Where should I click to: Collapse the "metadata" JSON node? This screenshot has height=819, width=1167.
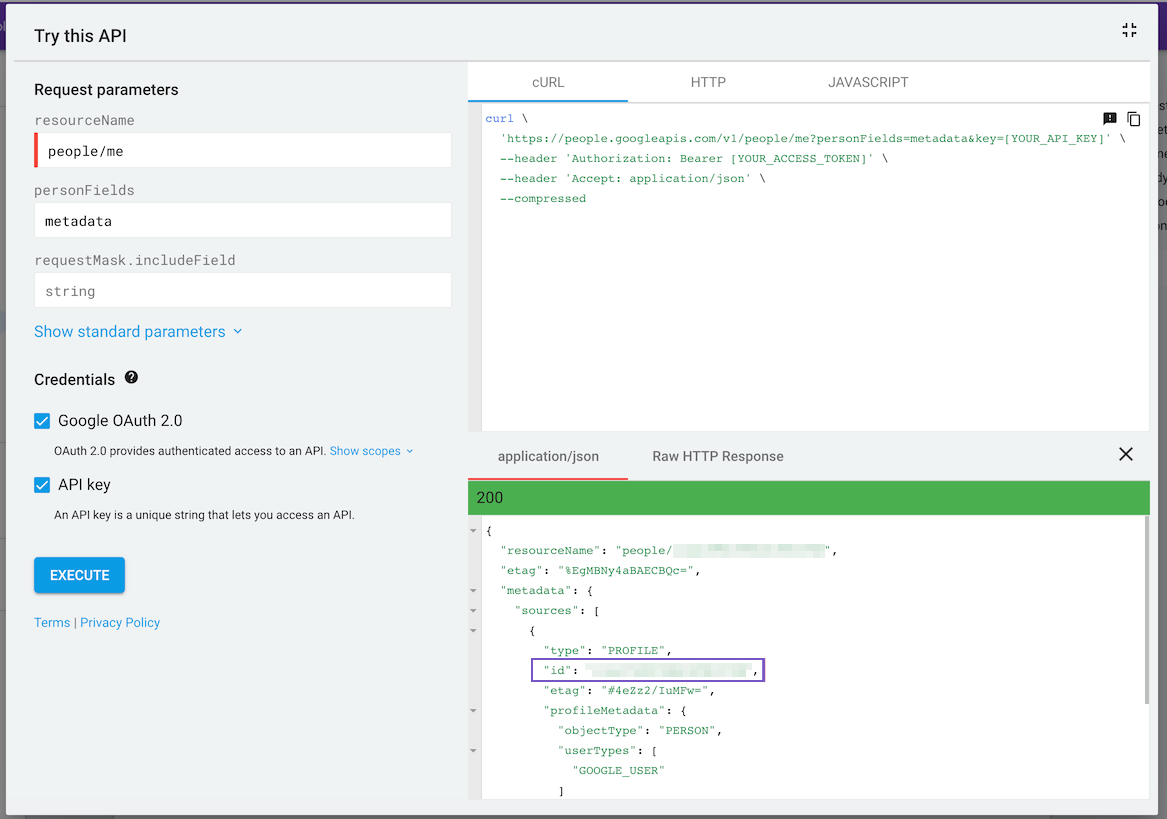tap(473, 590)
